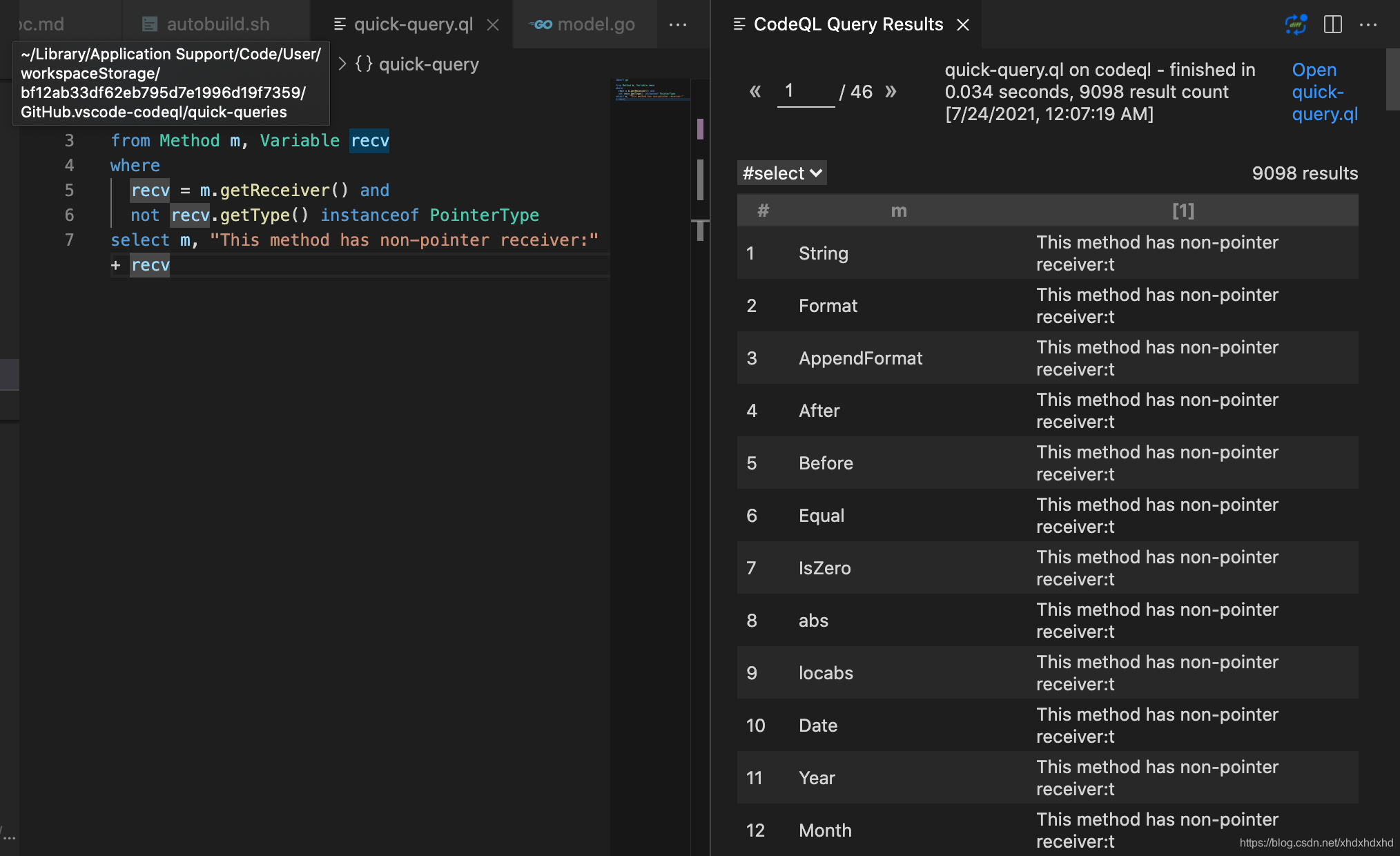
Task: Expand the breadcrumb chevron before quick-query
Action: (x=342, y=64)
